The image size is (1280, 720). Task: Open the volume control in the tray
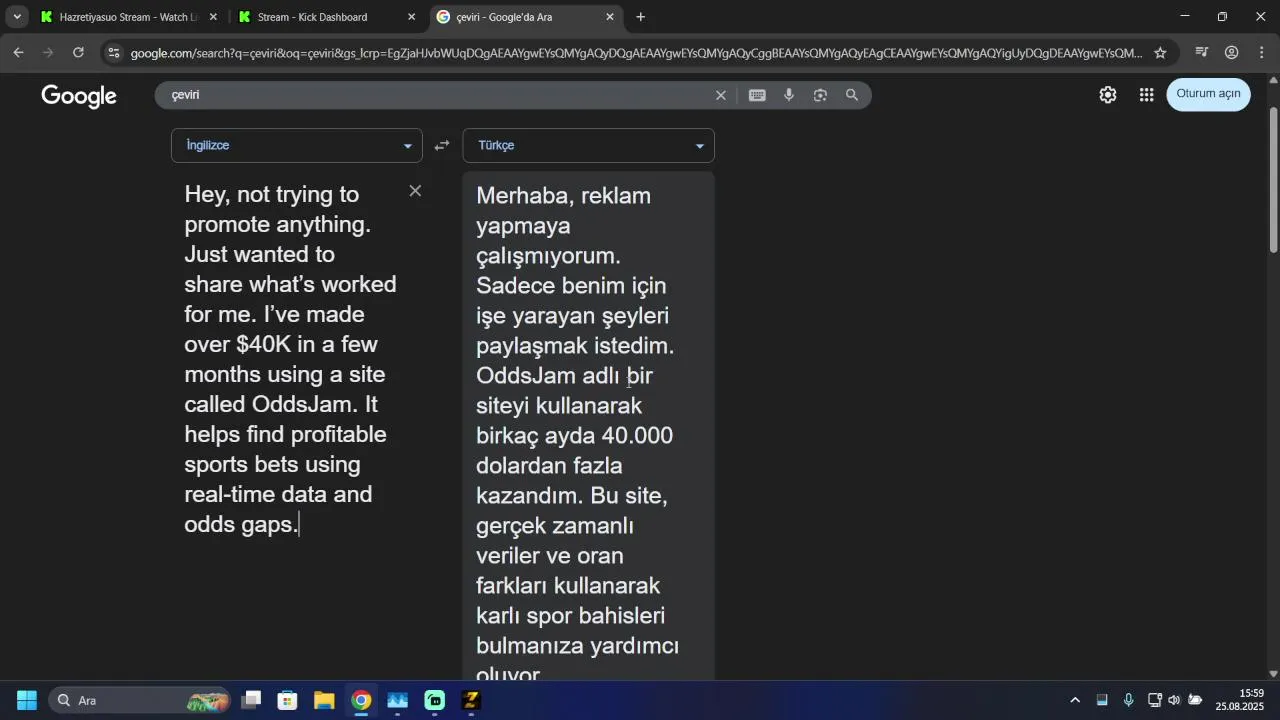[1174, 700]
